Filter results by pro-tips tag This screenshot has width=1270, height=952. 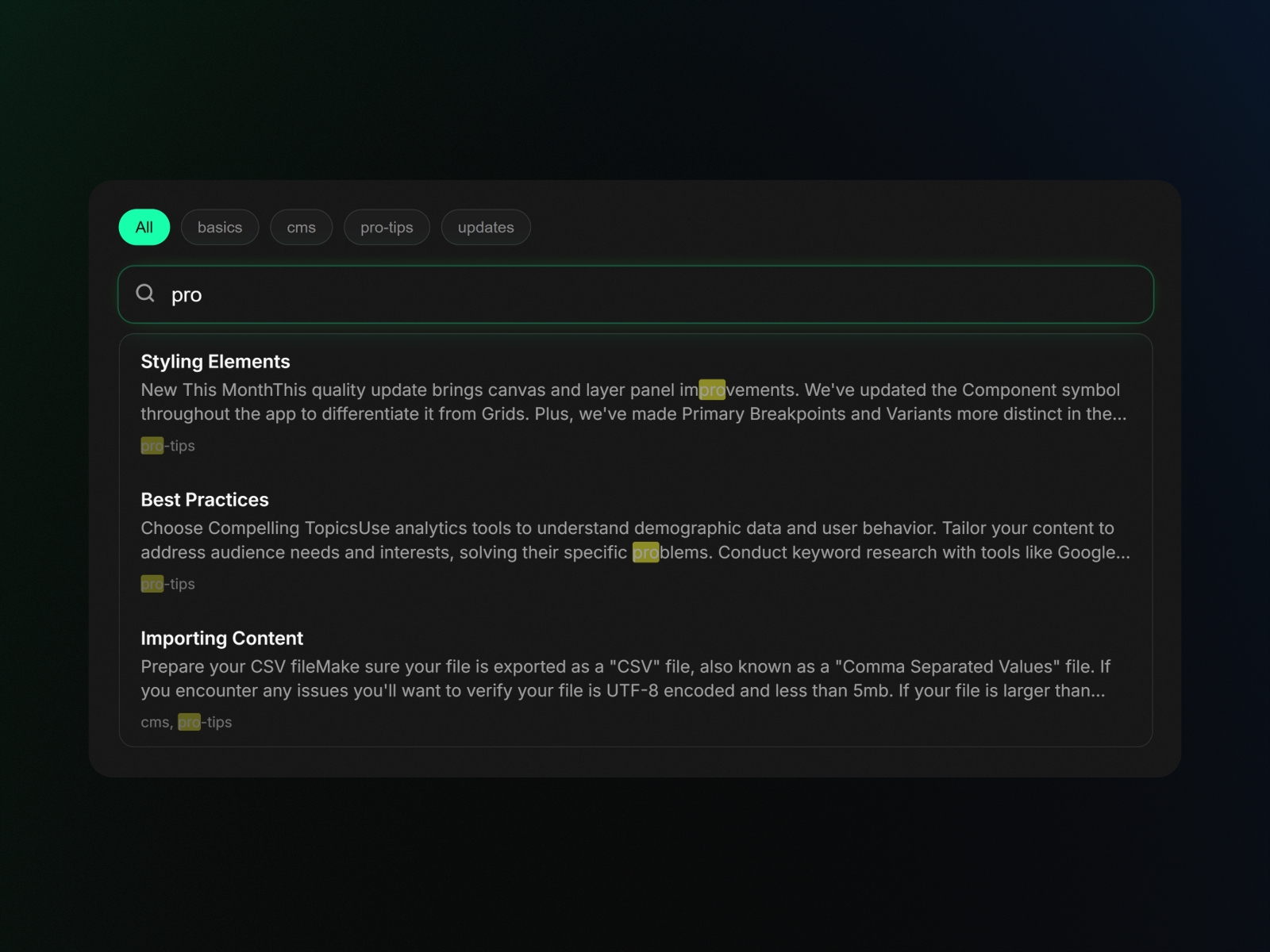(x=387, y=227)
